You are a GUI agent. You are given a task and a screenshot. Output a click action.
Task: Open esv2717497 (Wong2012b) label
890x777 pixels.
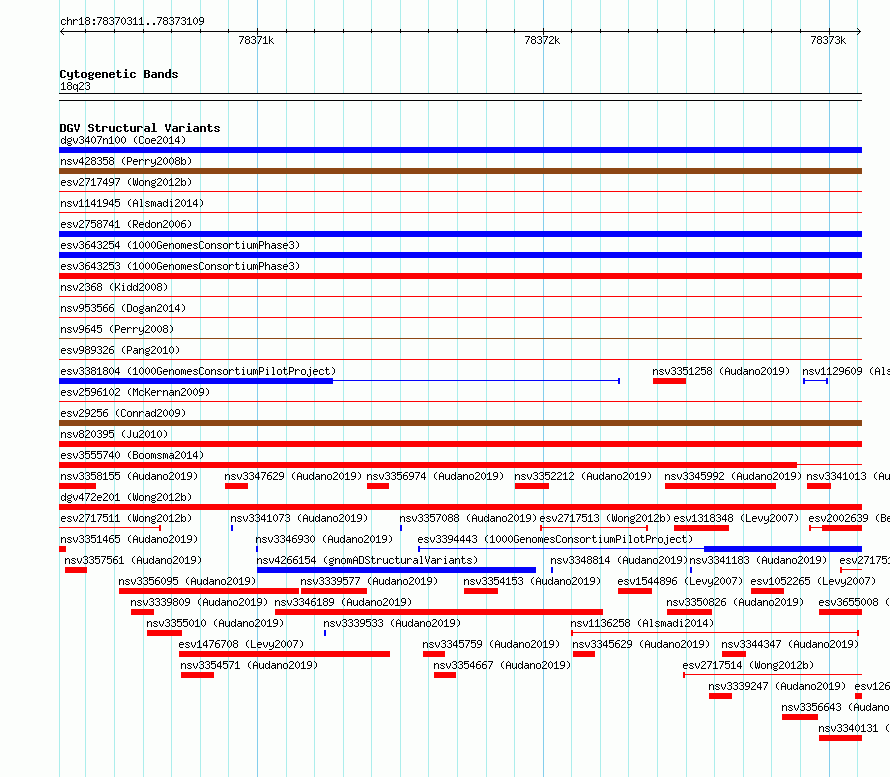[x=126, y=182]
